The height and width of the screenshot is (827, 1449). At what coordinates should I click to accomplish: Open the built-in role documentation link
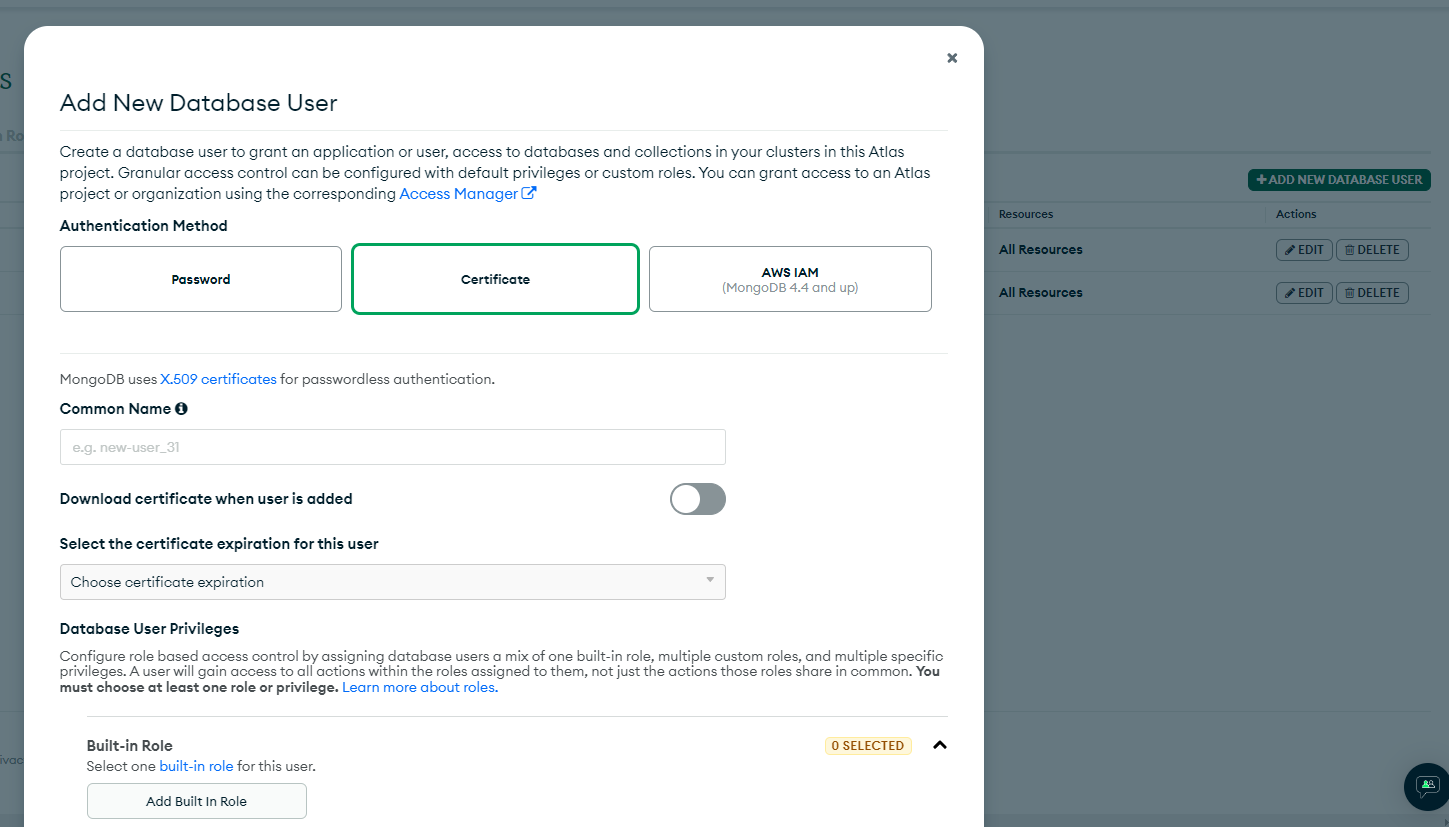click(x=196, y=765)
